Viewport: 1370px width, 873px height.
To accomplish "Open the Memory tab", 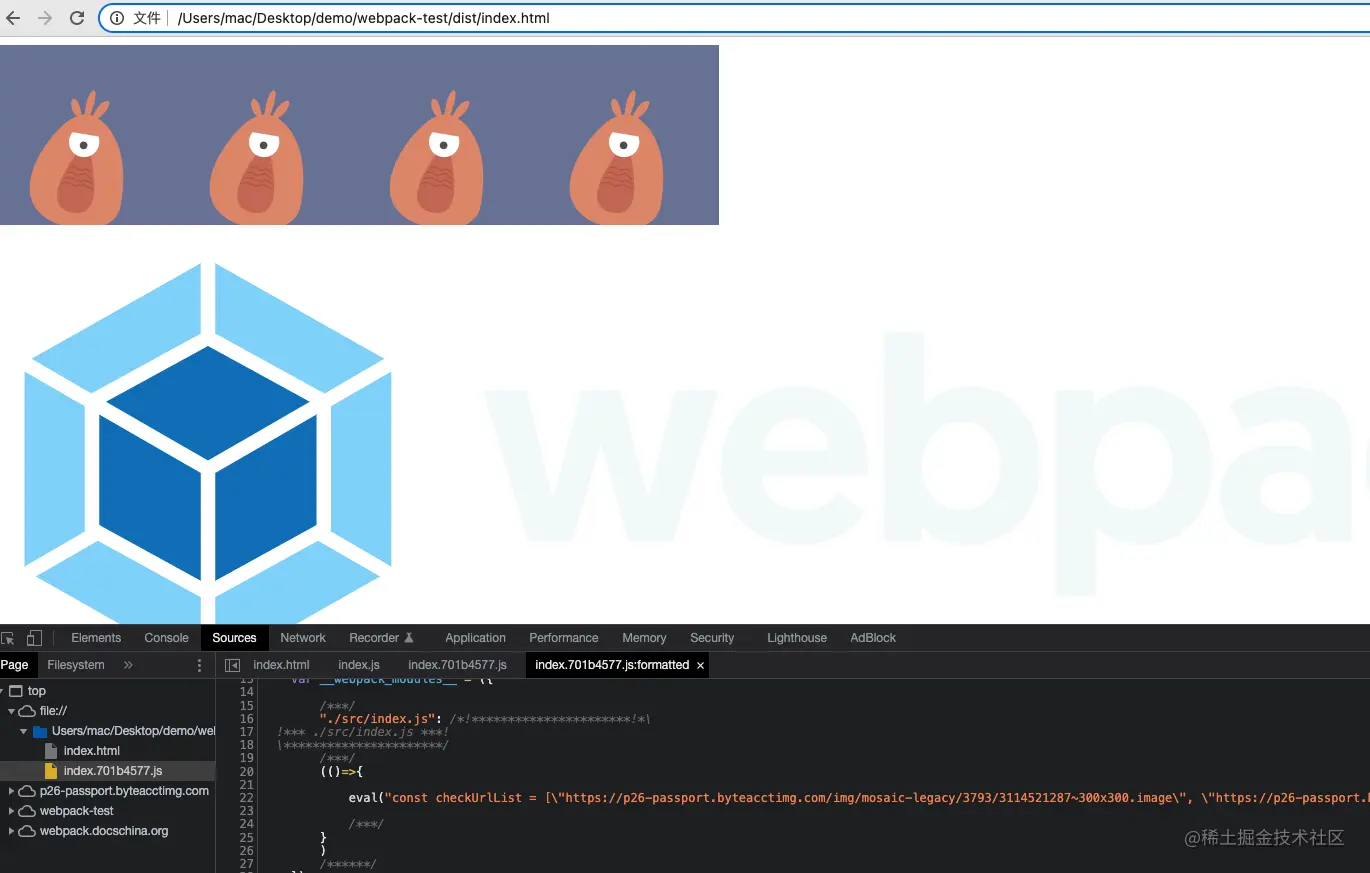I will tap(644, 638).
